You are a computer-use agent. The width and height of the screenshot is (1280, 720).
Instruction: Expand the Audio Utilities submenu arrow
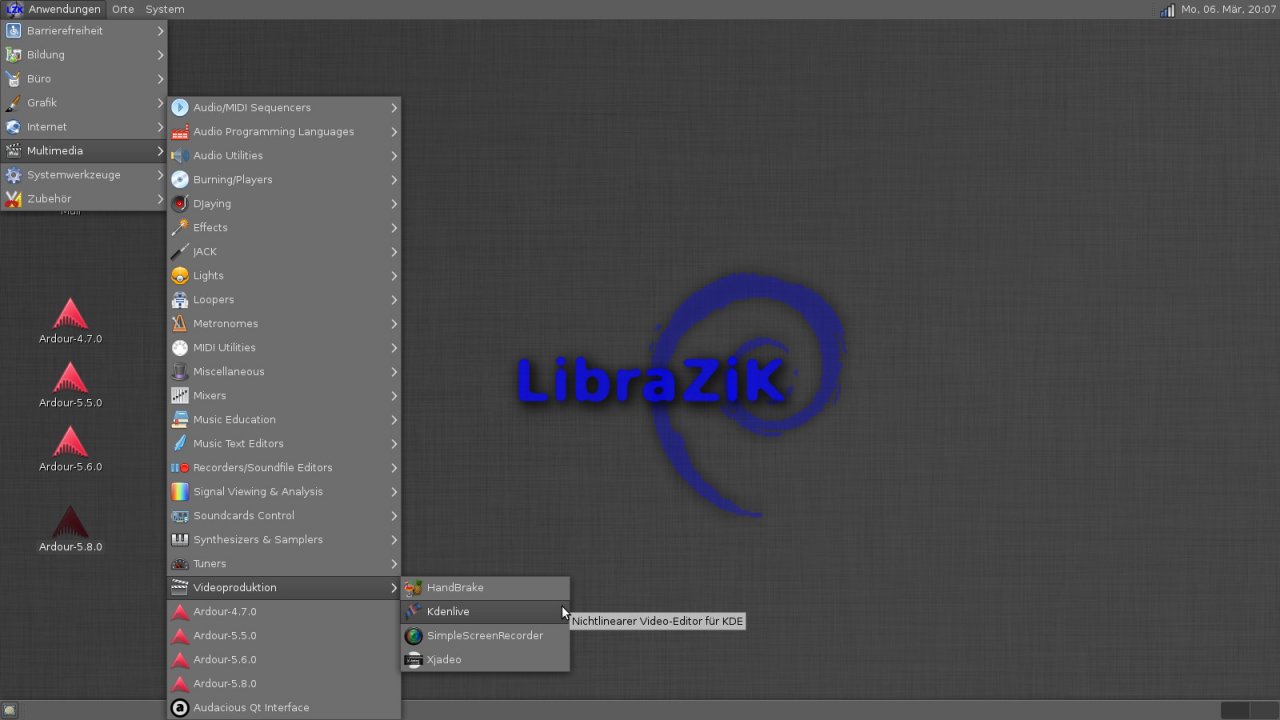pyautogui.click(x=394, y=156)
